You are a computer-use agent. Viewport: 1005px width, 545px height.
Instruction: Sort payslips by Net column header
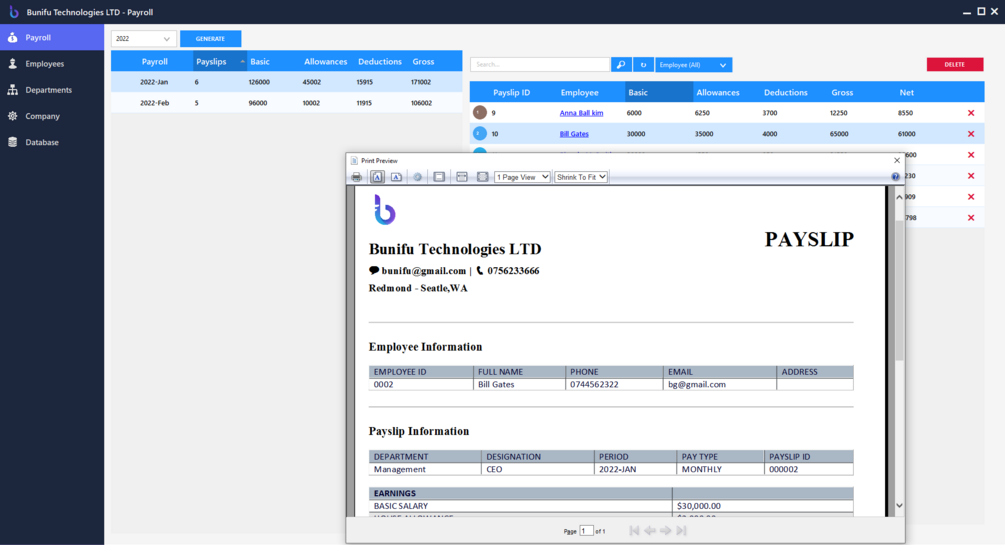(906, 92)
